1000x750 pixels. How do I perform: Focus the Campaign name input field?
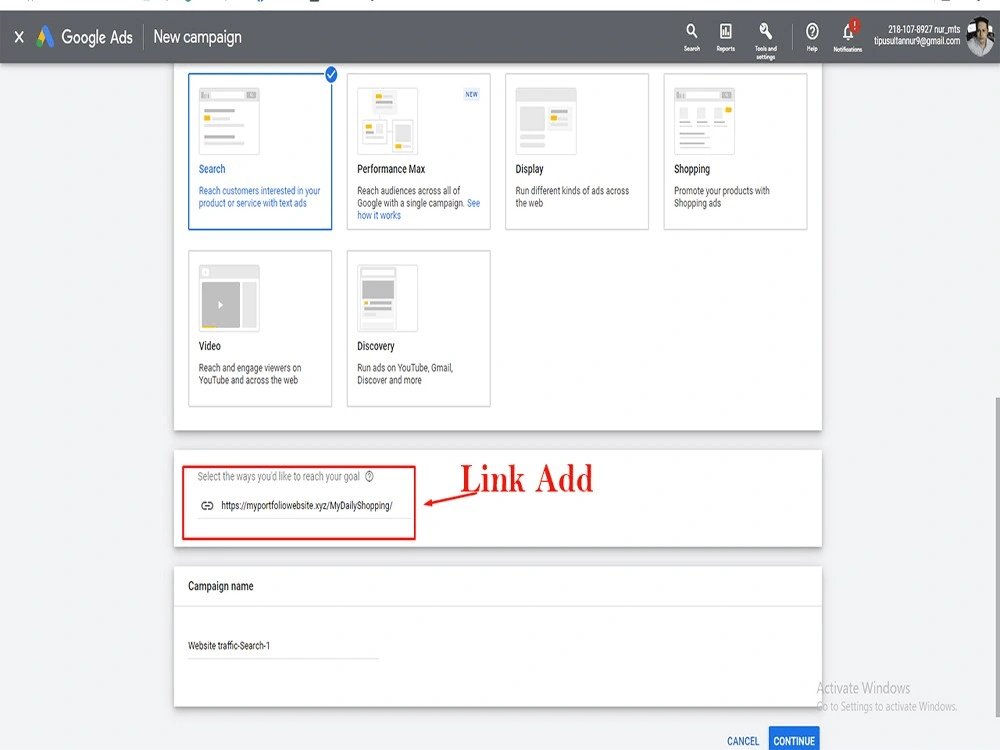click(x=283, y=646)
